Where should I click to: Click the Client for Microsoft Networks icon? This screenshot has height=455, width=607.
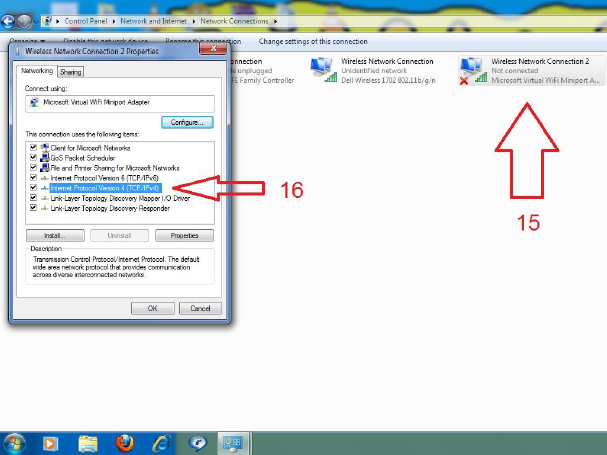tap(45, 148)
